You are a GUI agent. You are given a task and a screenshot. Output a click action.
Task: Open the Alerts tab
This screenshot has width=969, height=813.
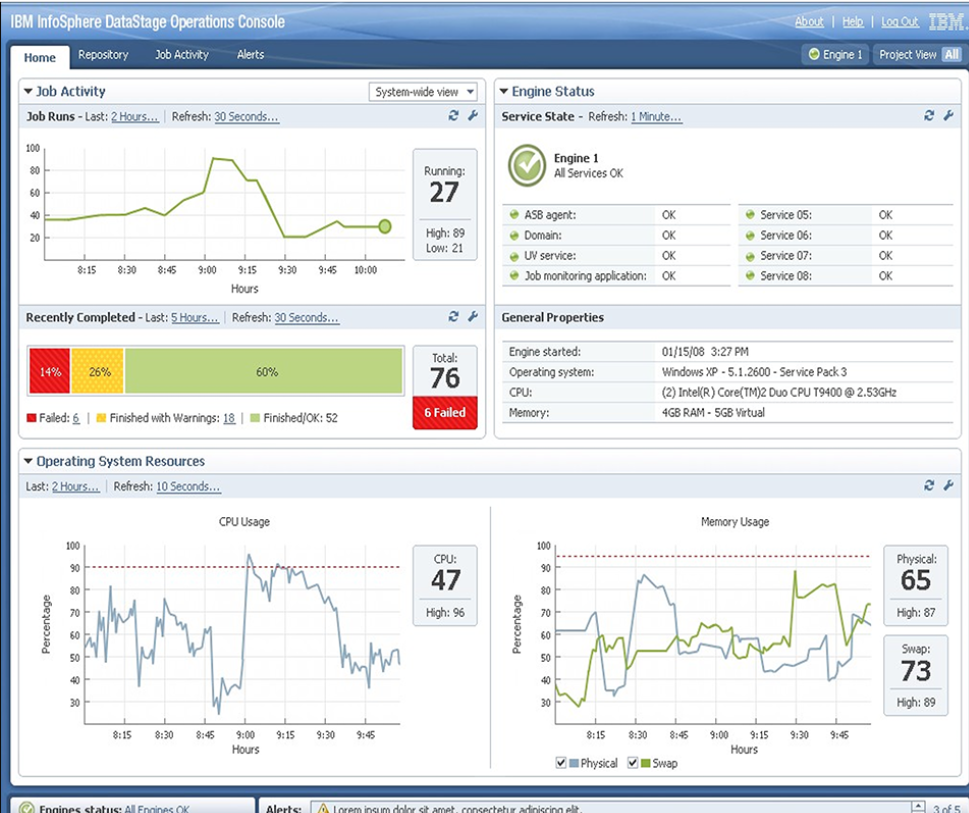[250, 54]
